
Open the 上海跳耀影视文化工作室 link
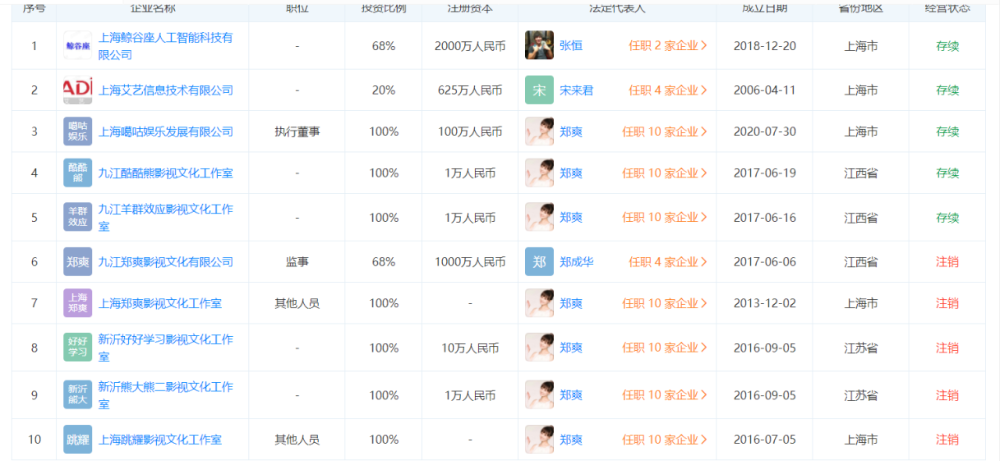[159, 439]
